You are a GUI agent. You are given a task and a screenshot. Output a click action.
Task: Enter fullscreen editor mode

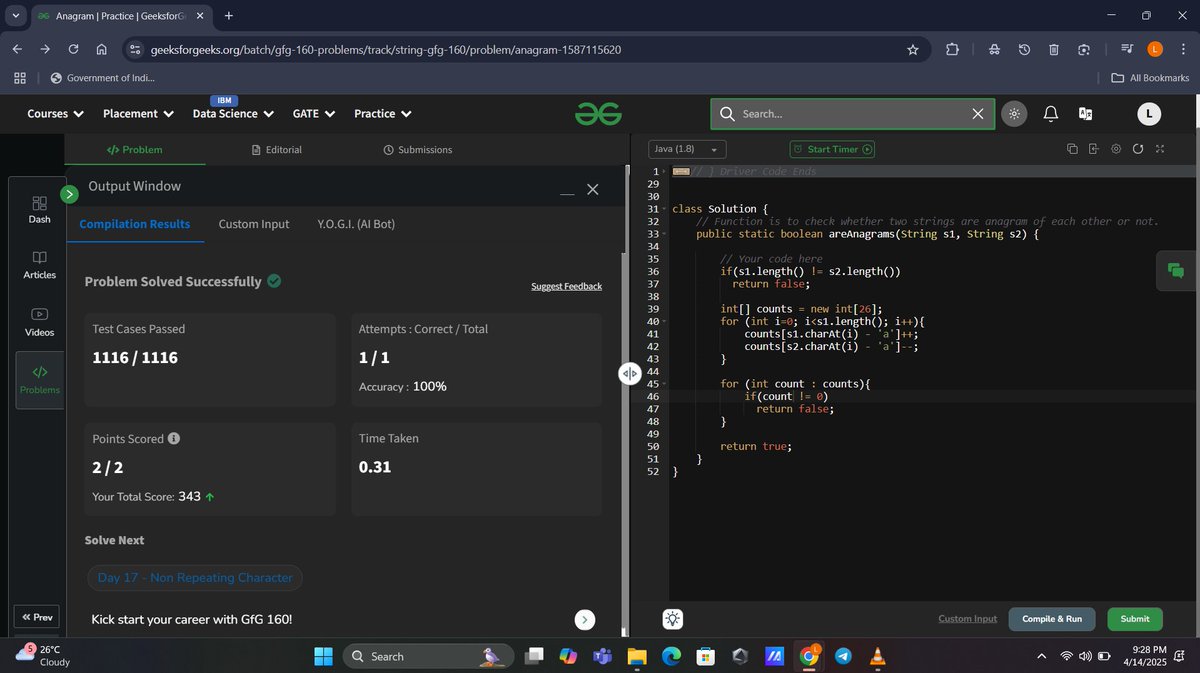pos(1160,149)
